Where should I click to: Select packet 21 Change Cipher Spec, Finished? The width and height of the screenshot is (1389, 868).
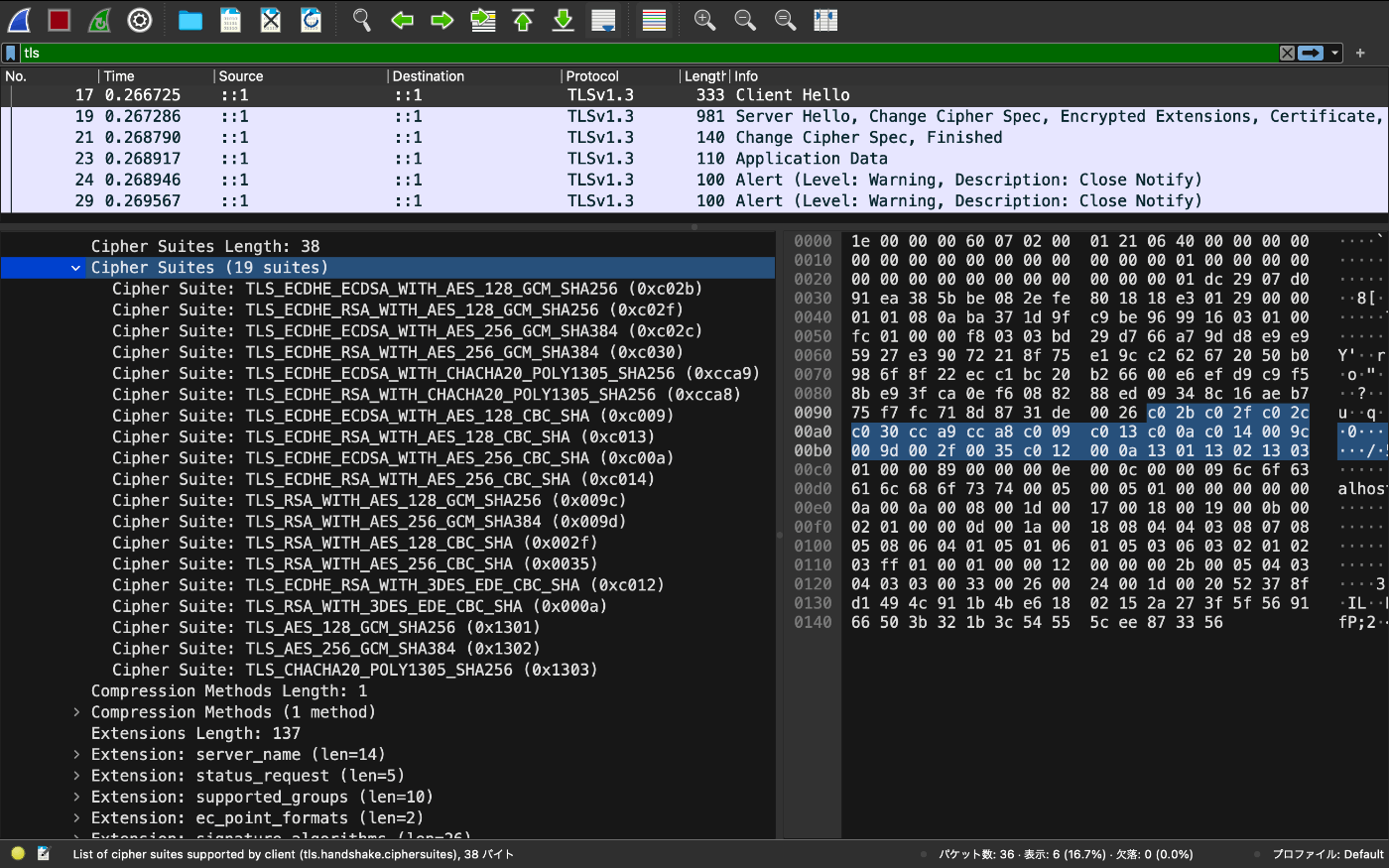pos(694,138)
